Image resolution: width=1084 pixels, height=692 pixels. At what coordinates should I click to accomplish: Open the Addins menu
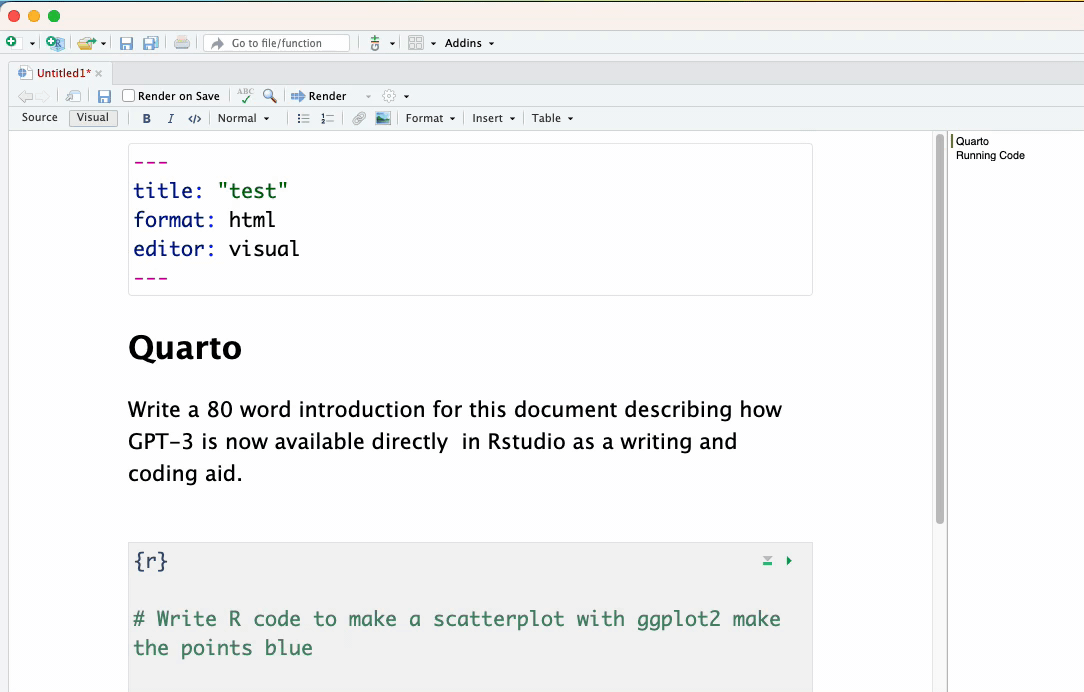469,43
